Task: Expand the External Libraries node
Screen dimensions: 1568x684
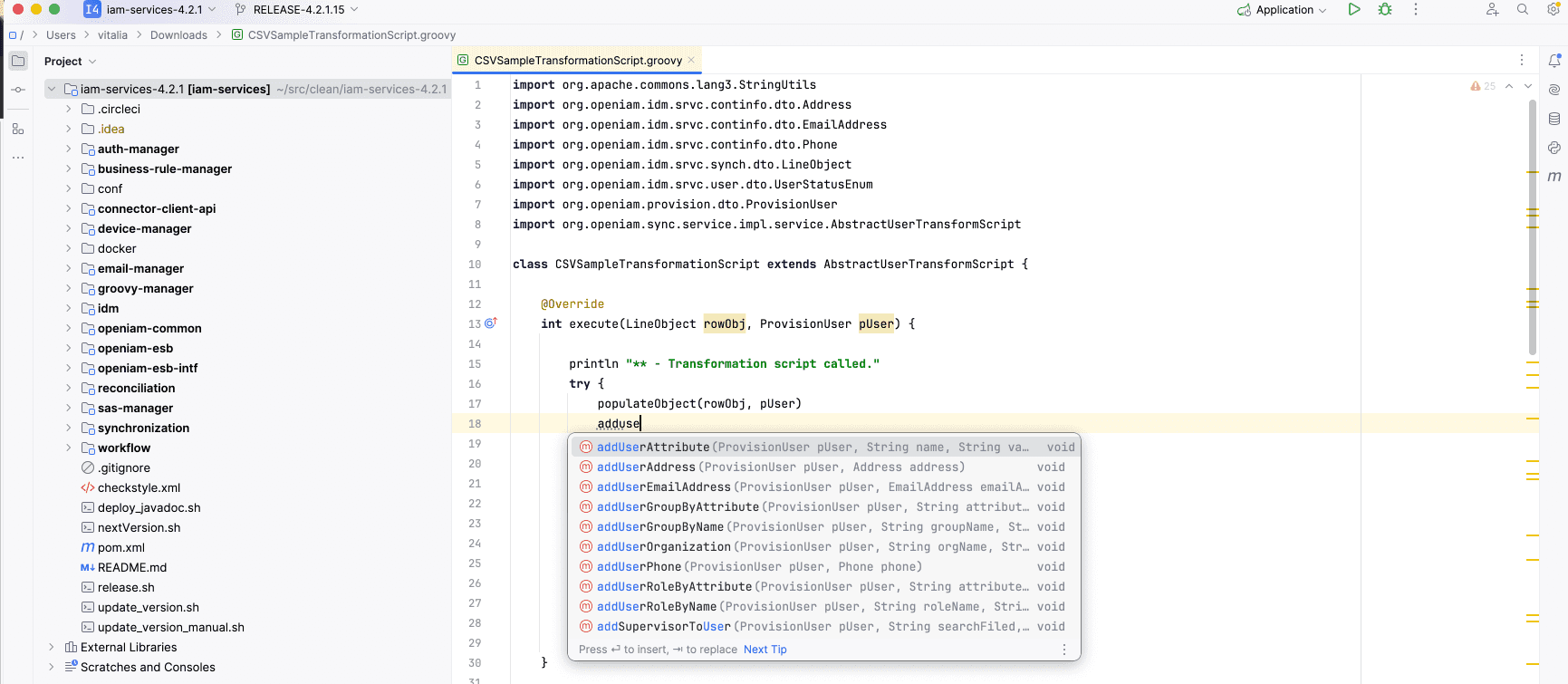Action: tap(52, 647)
